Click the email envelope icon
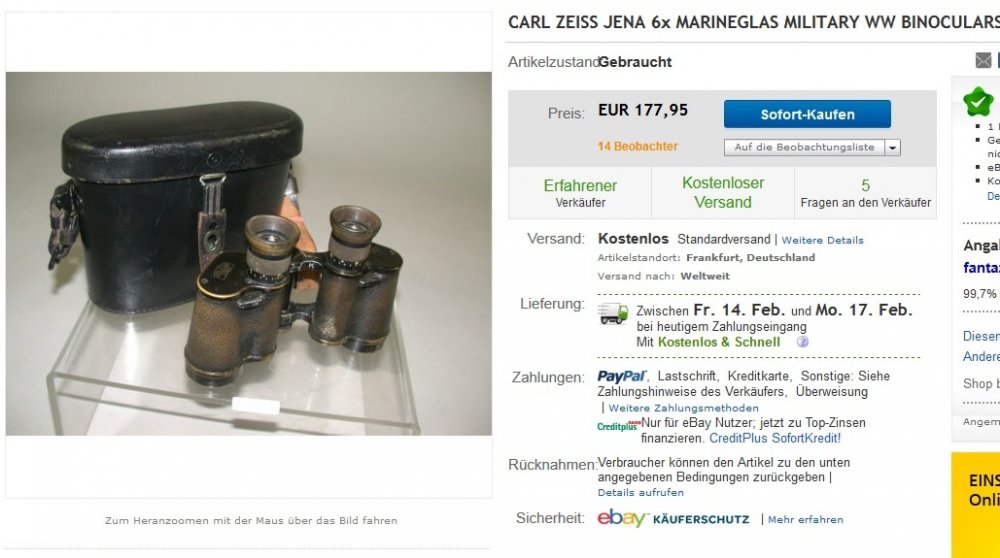 click(x=983, y=61)
